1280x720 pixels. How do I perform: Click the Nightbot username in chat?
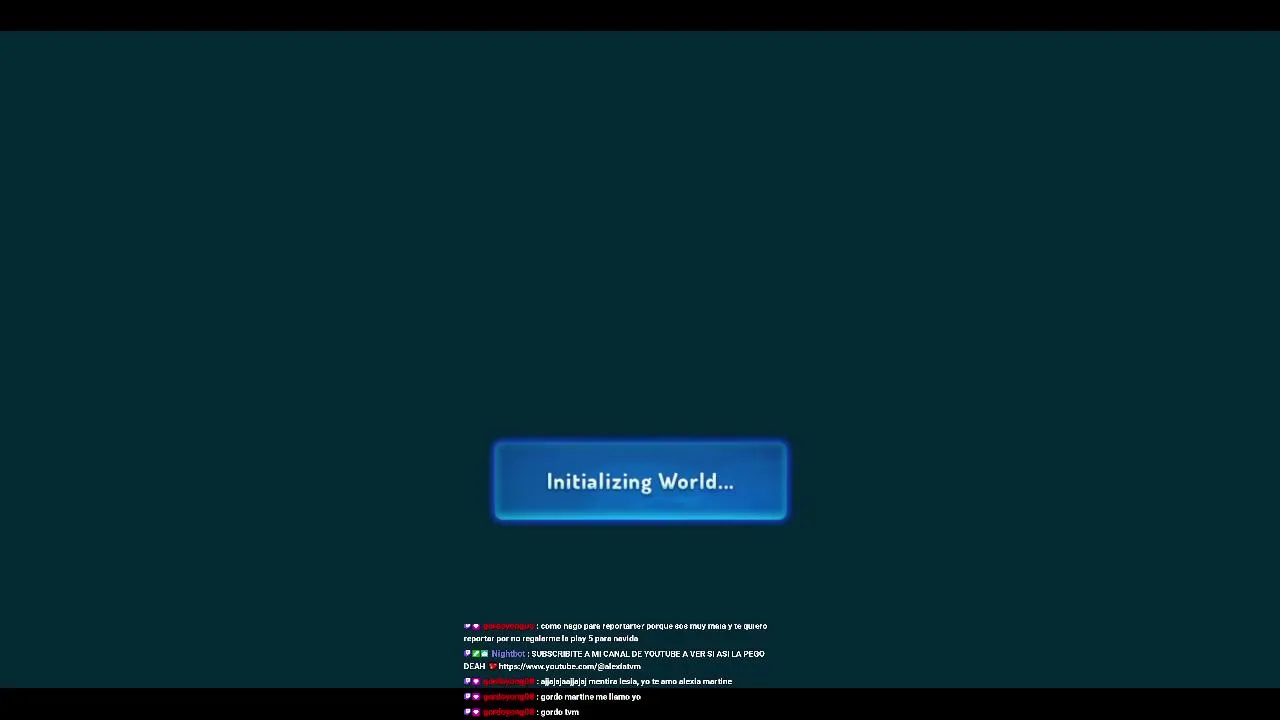click(508, 654)
